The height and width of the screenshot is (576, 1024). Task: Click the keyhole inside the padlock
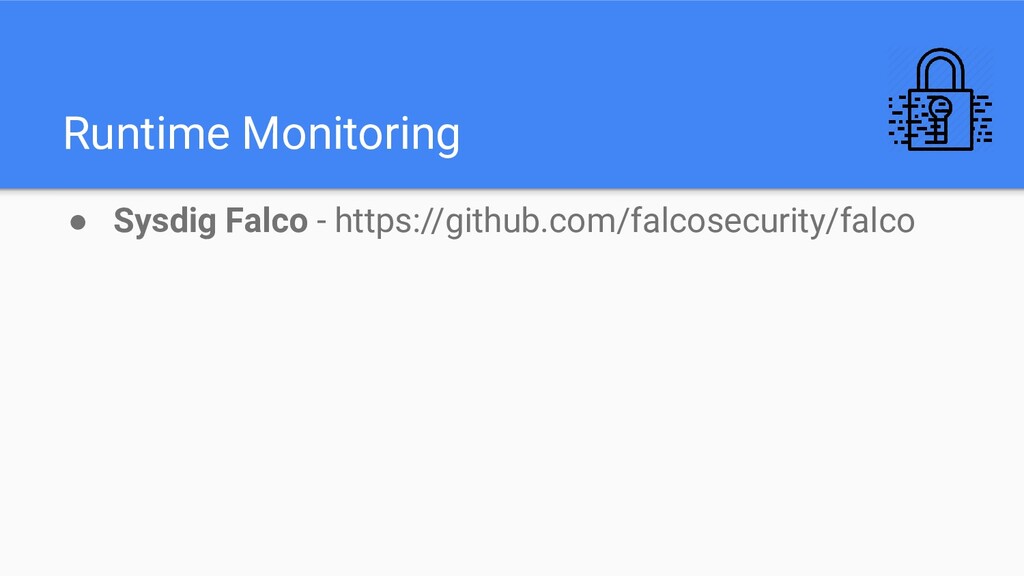coord(939,119)
